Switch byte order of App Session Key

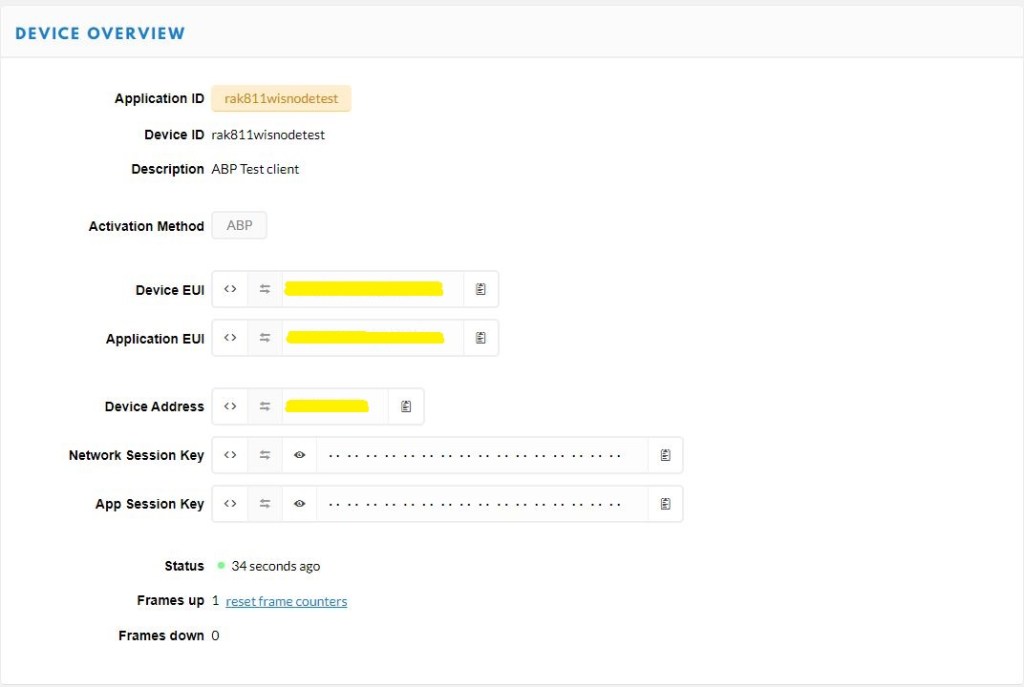tap(265, 504)
